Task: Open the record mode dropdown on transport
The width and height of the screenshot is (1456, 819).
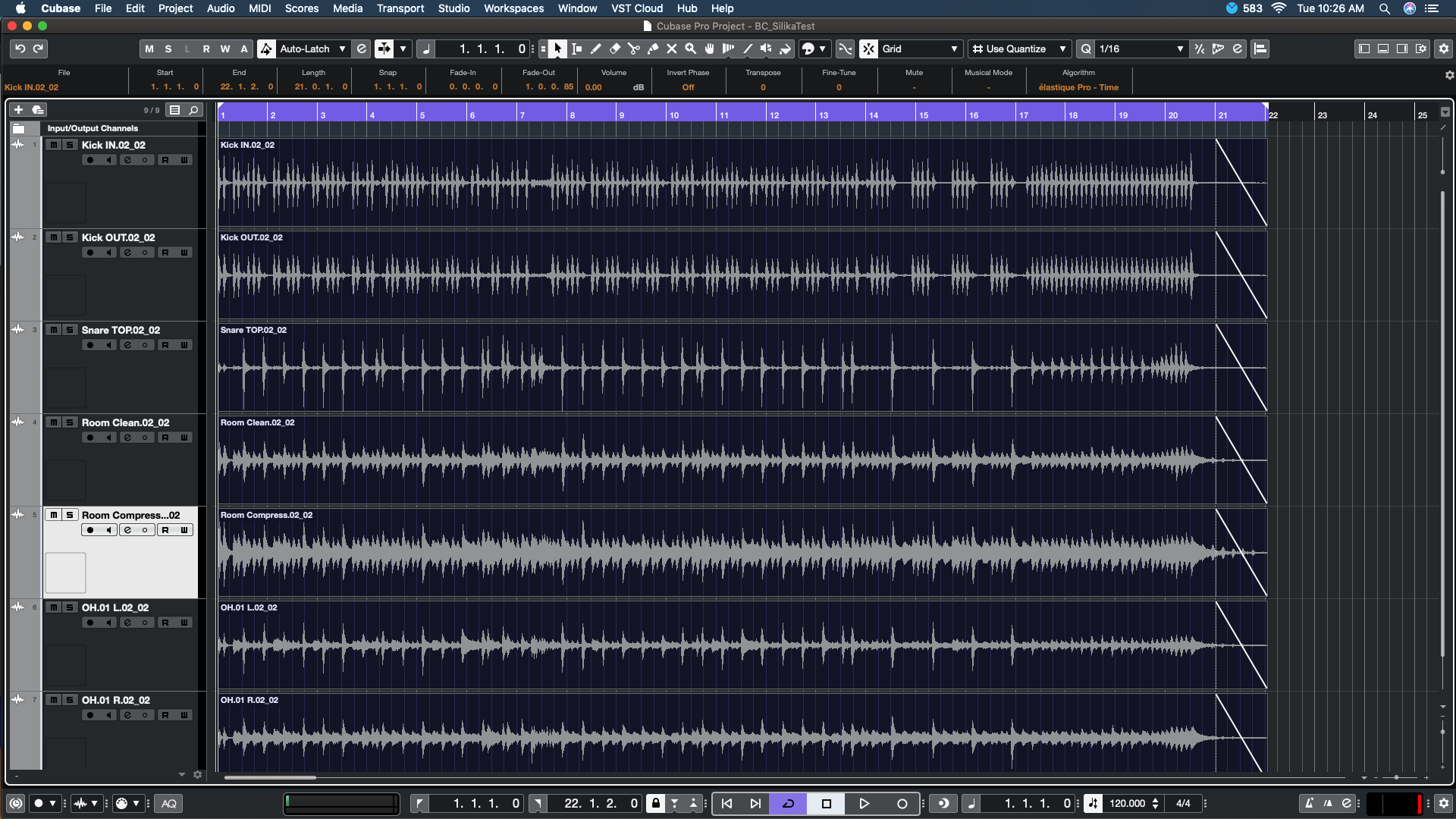Action: [x=45, y=803]
